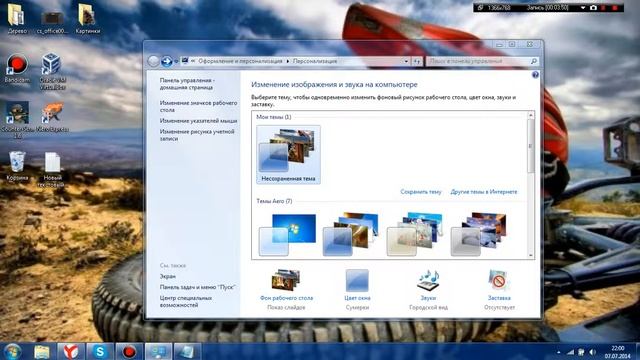Open Панель задач и меню "Пуск" link
This screenshot has height=360, width=640.
pos(198,287)
